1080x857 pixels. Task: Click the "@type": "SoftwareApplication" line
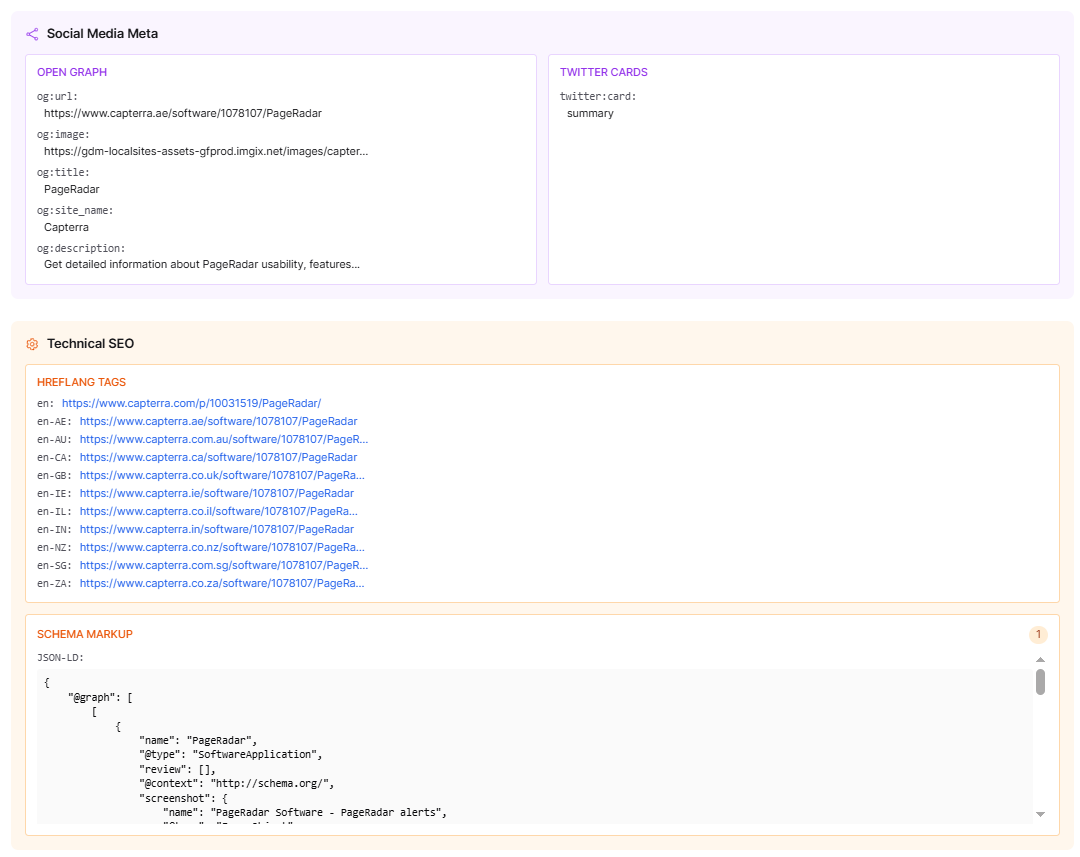[231, 754]
